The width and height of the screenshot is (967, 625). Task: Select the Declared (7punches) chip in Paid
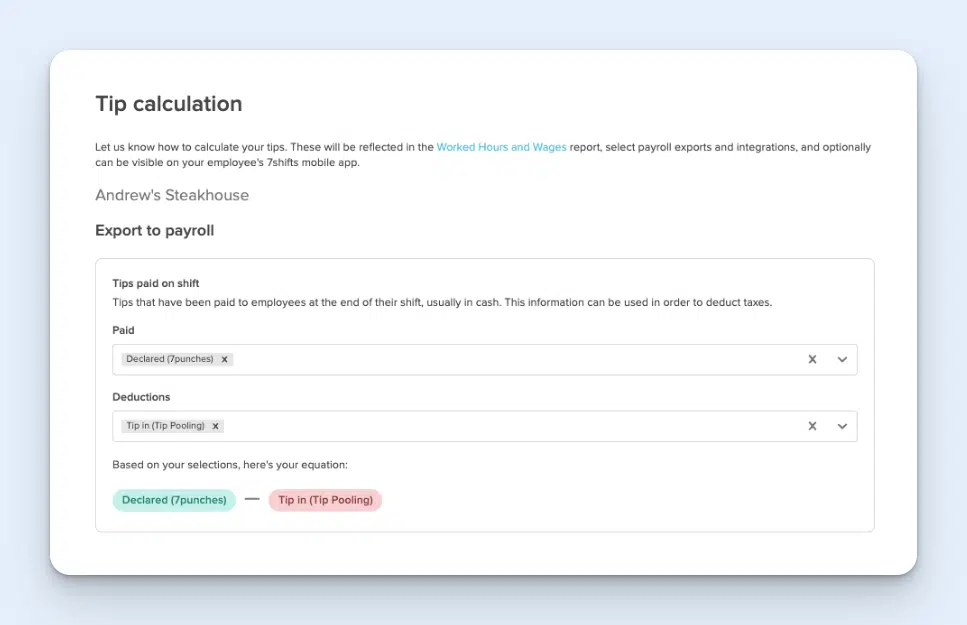click(169, 360)
